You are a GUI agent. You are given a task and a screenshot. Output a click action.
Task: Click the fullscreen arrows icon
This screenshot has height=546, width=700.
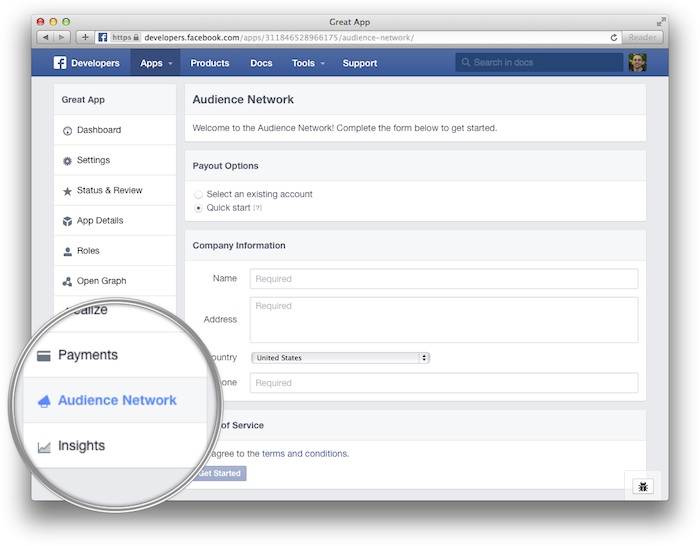tap(661, 21)
